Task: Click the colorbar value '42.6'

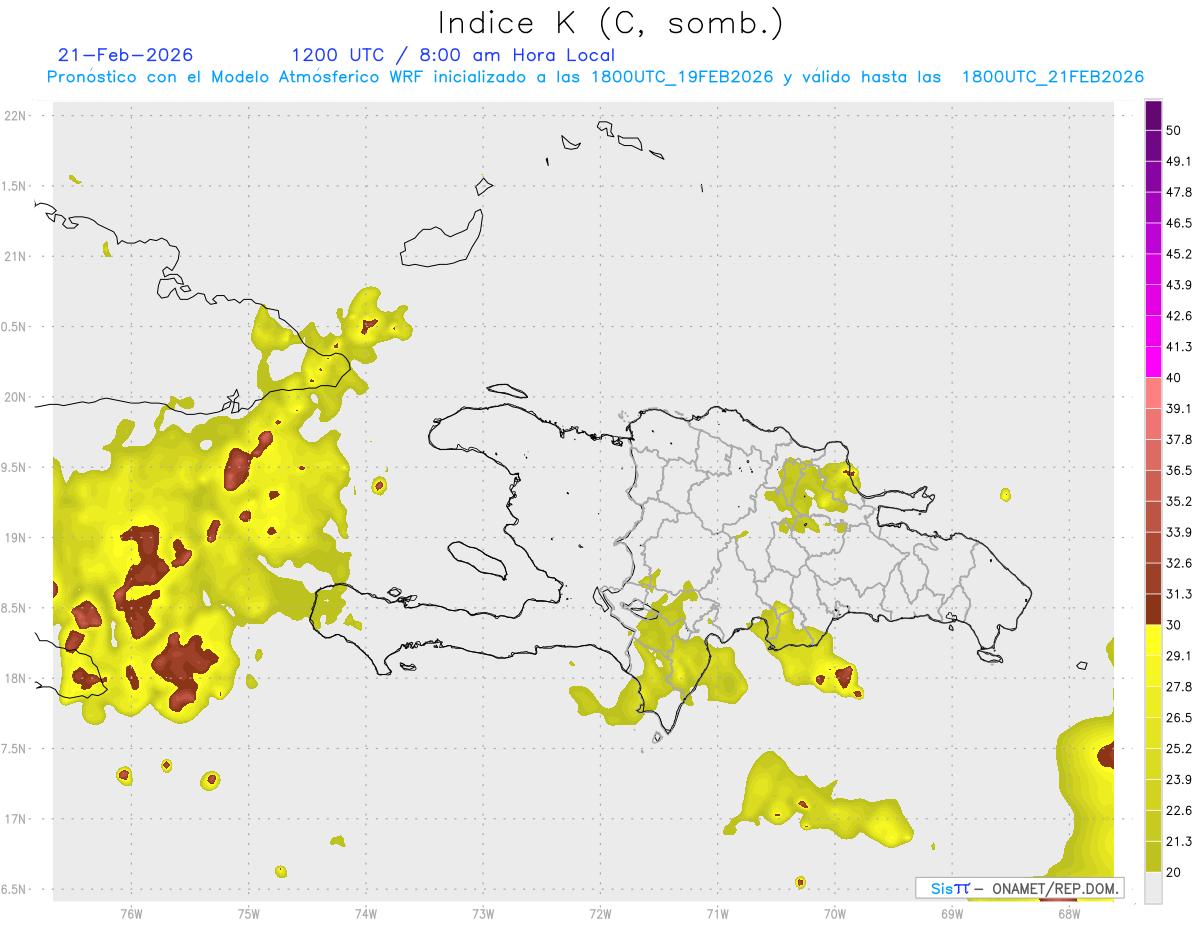Action: click(1179, 316)
